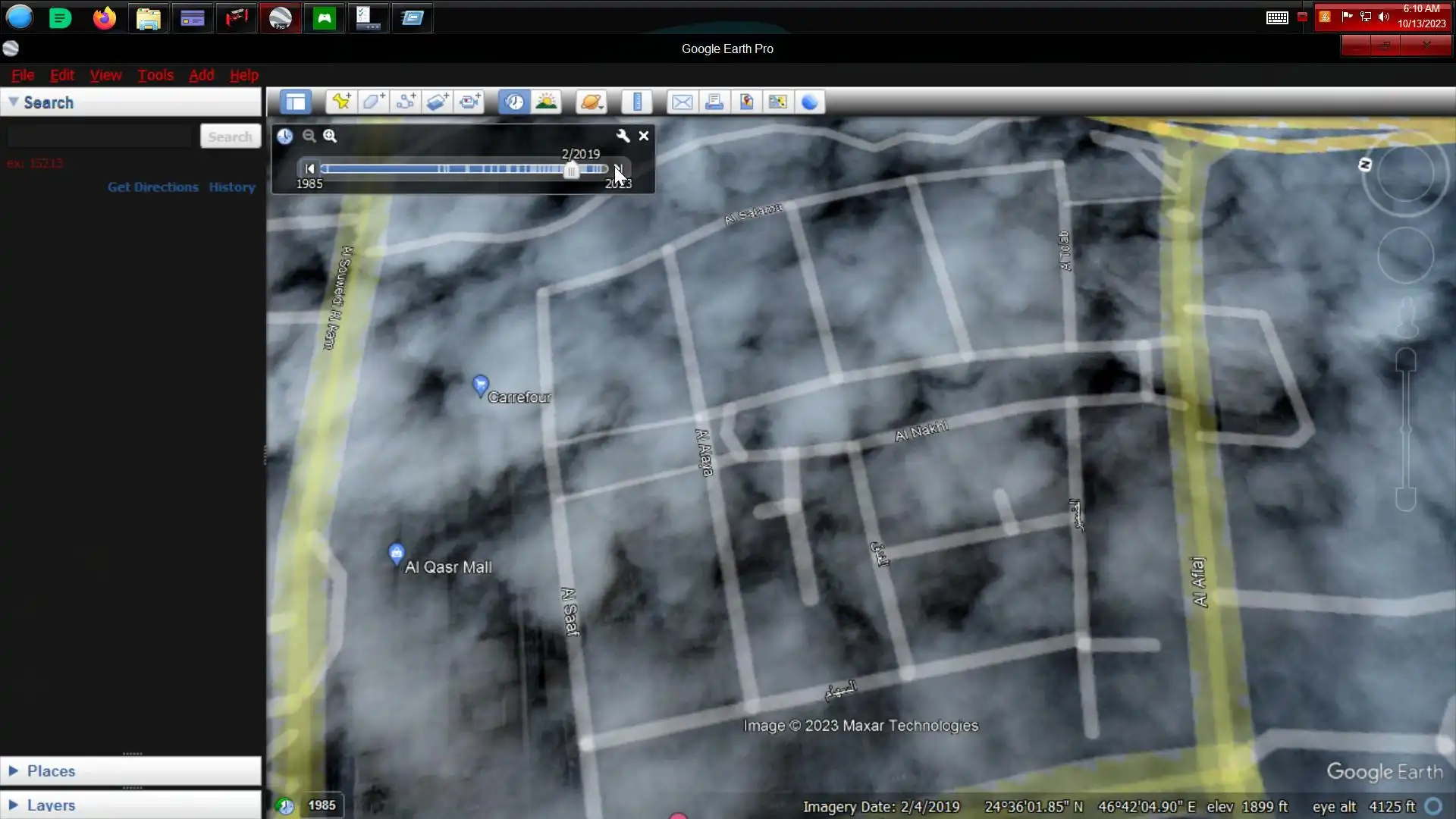Toggle the historical imagery clock button
Viewport: 1456px width, 819px height.
[514, 102]
